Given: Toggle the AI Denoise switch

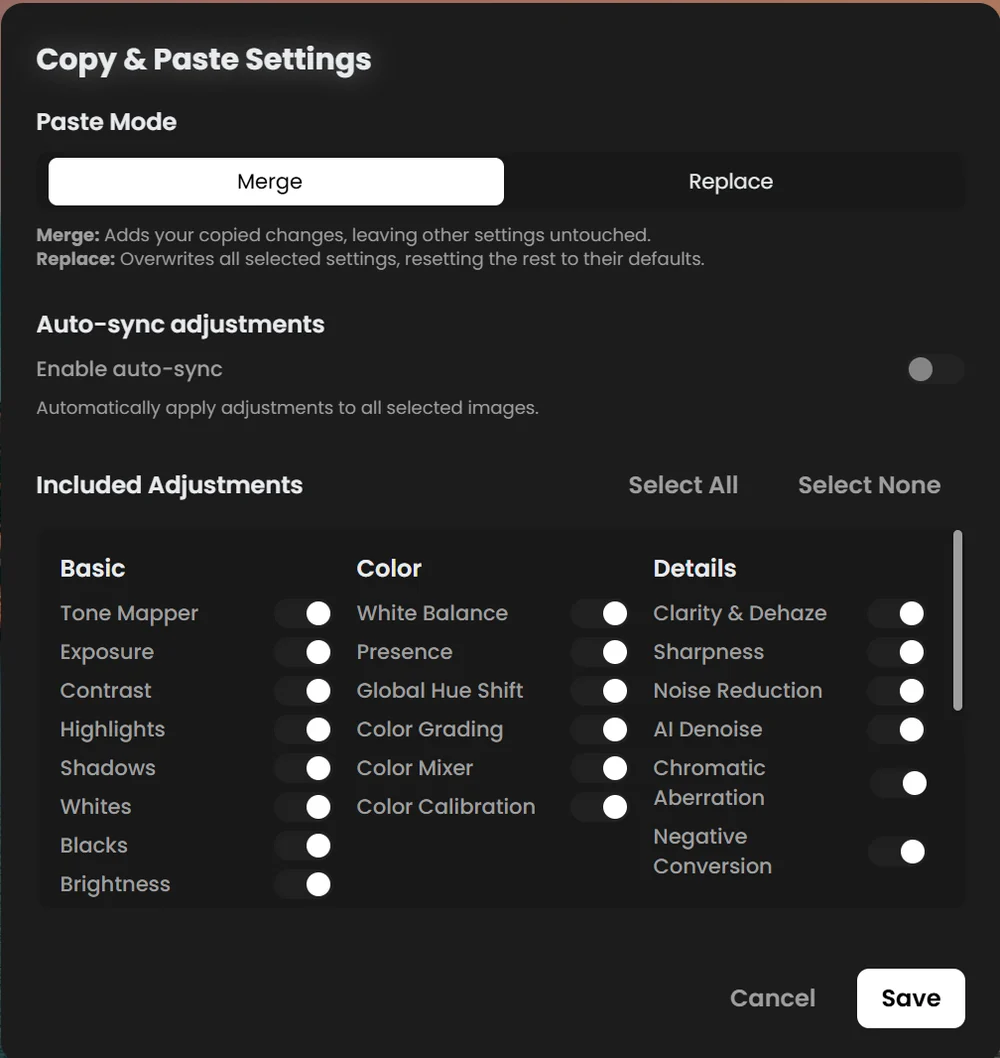Looking at the screenshot, I should (897, 729).
